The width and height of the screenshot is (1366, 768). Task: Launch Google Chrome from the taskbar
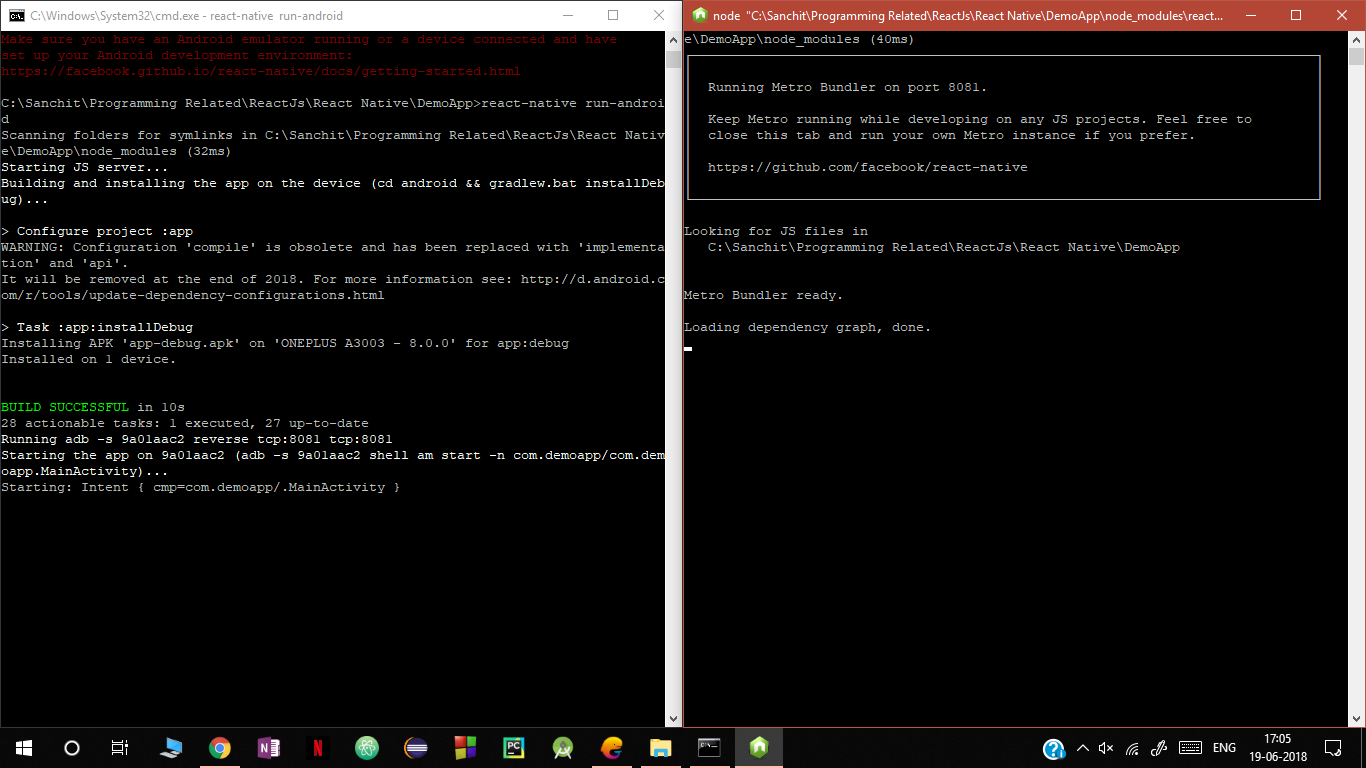click(220, 747)
